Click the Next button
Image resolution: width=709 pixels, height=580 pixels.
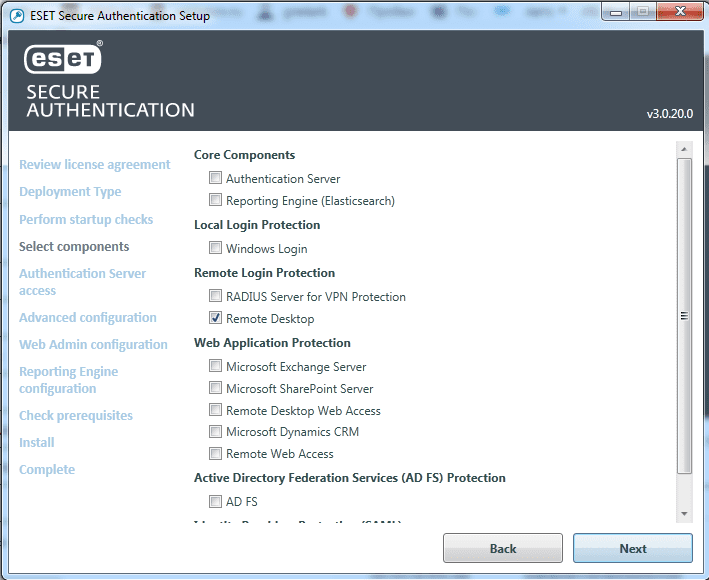pos(633,548)
